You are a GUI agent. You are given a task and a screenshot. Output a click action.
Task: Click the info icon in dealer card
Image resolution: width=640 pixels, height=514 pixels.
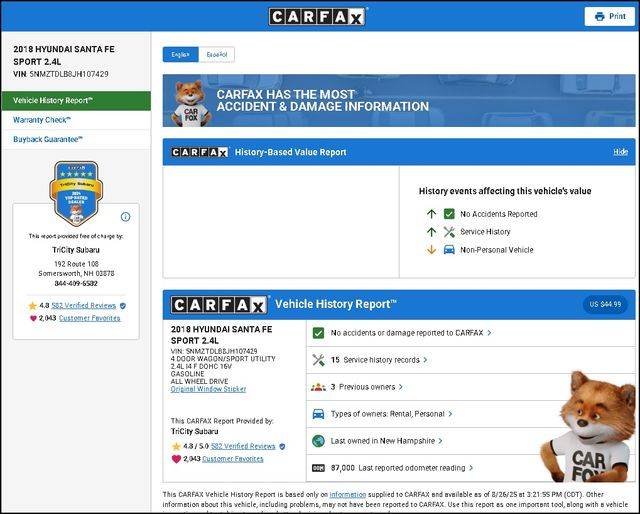[x=125, y=217]
